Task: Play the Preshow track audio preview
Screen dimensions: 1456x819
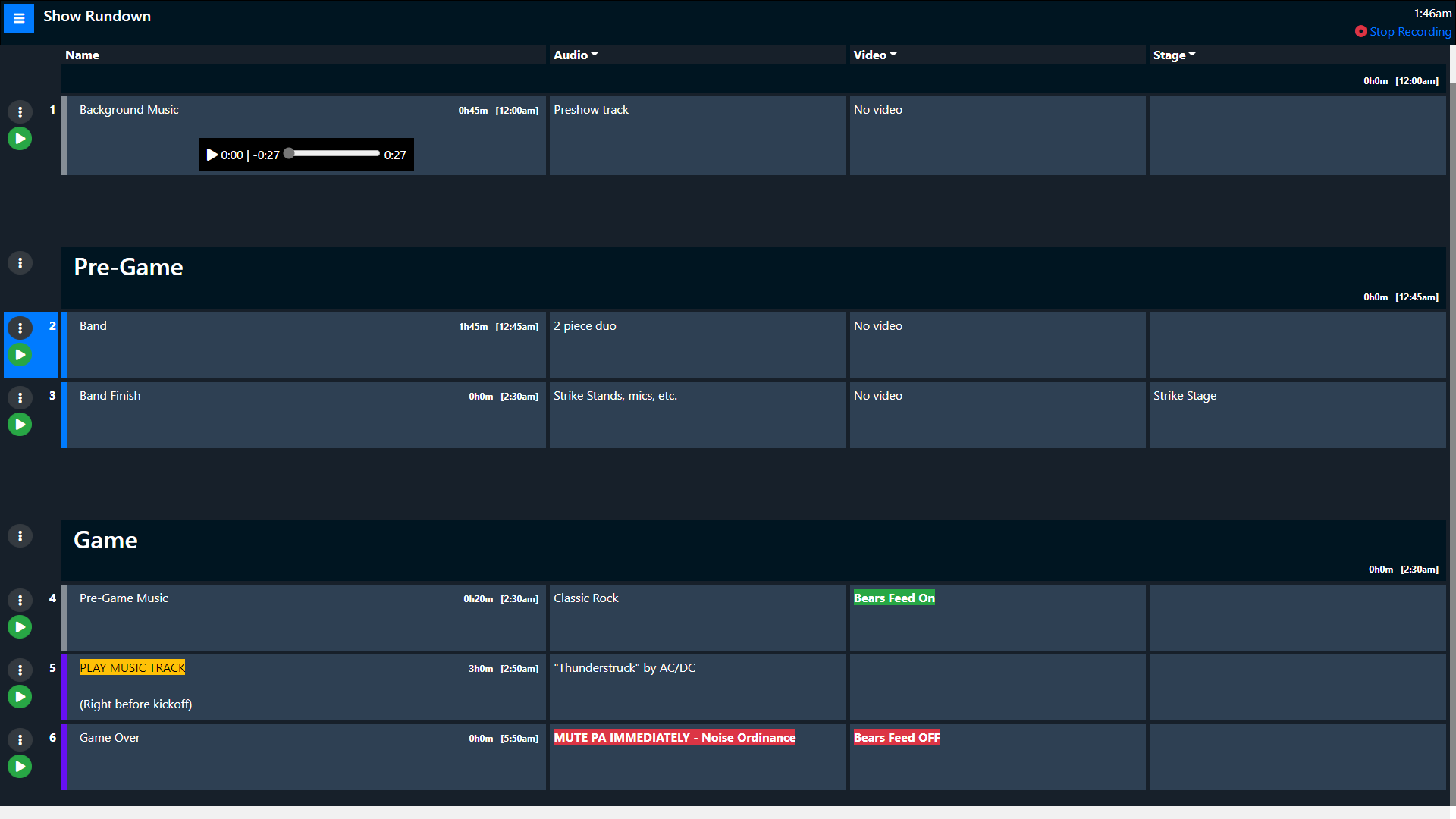Action: click(x=212, y=154)
